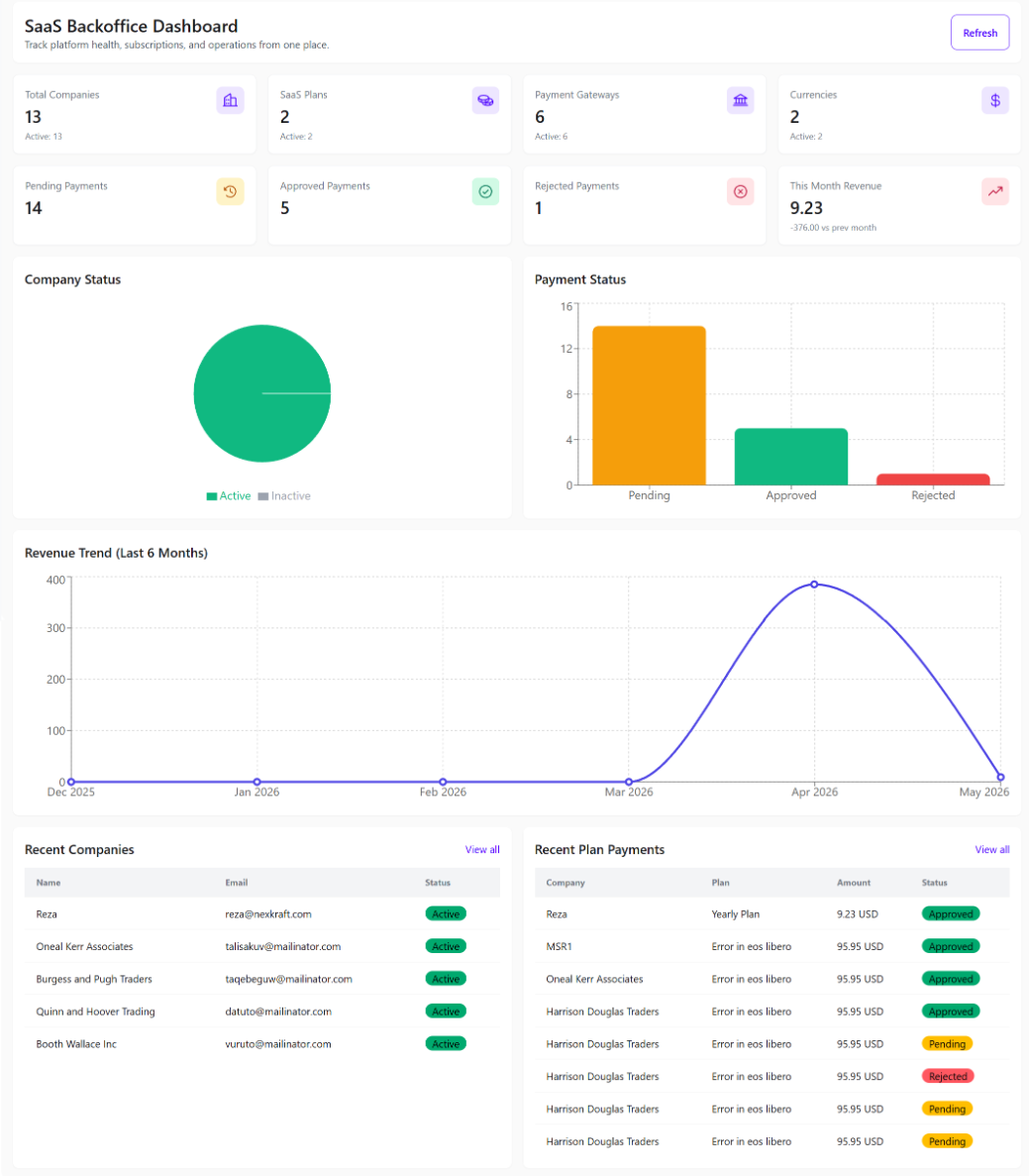Click datuto@mailinator.com email
The image size is (1029, 1176).
(x=278, y=1011)
